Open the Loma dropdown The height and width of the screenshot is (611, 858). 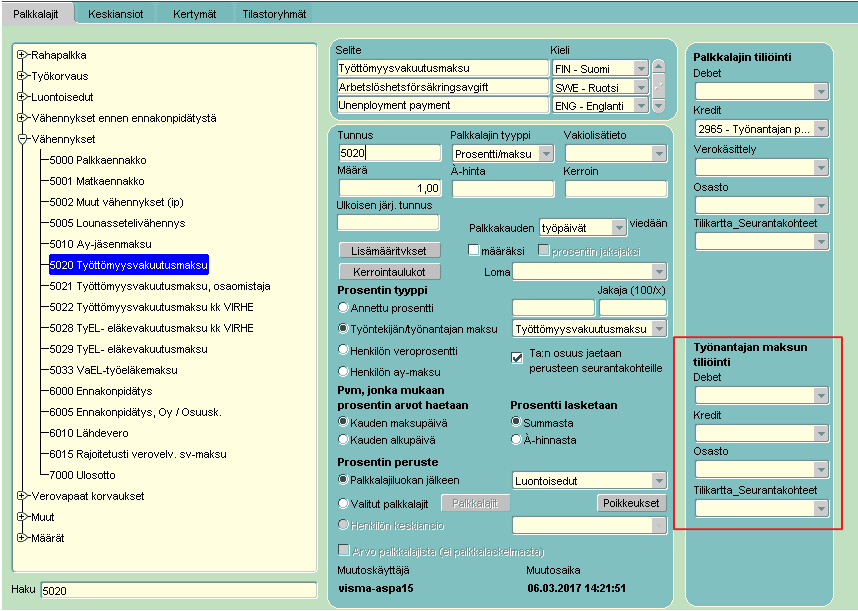coord(659,271)
